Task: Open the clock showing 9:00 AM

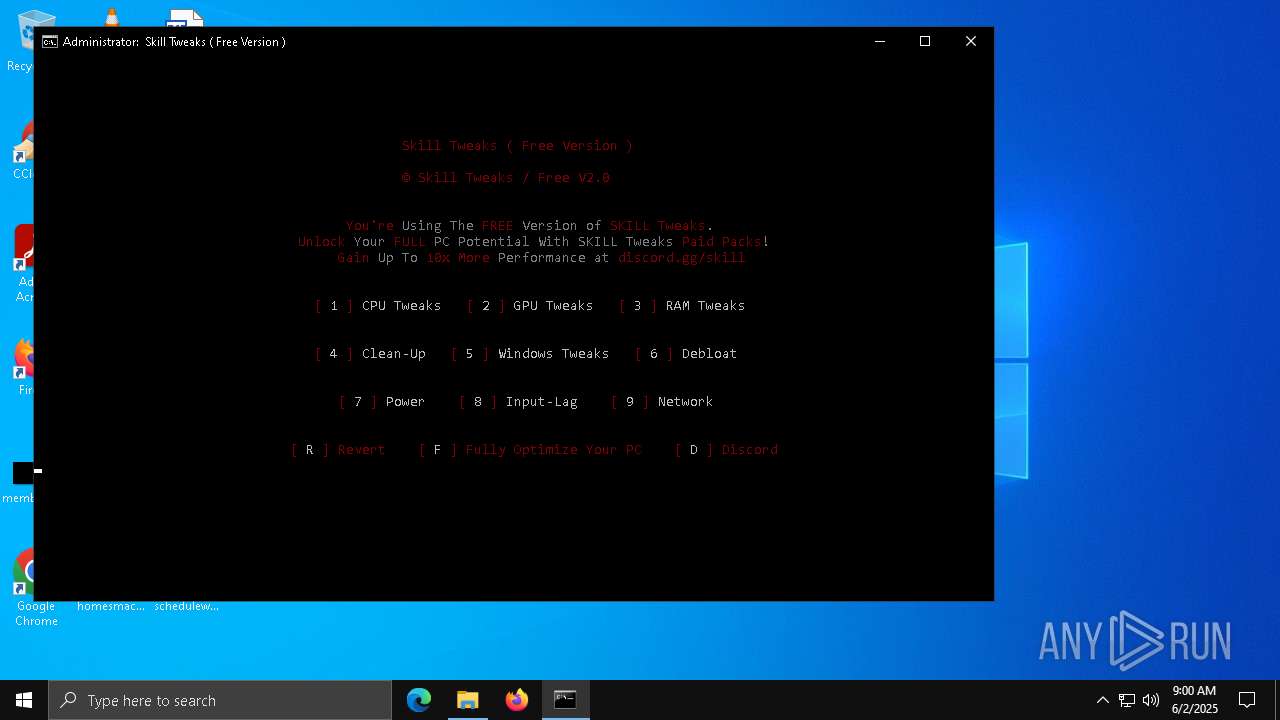Action: point(1194,700)
